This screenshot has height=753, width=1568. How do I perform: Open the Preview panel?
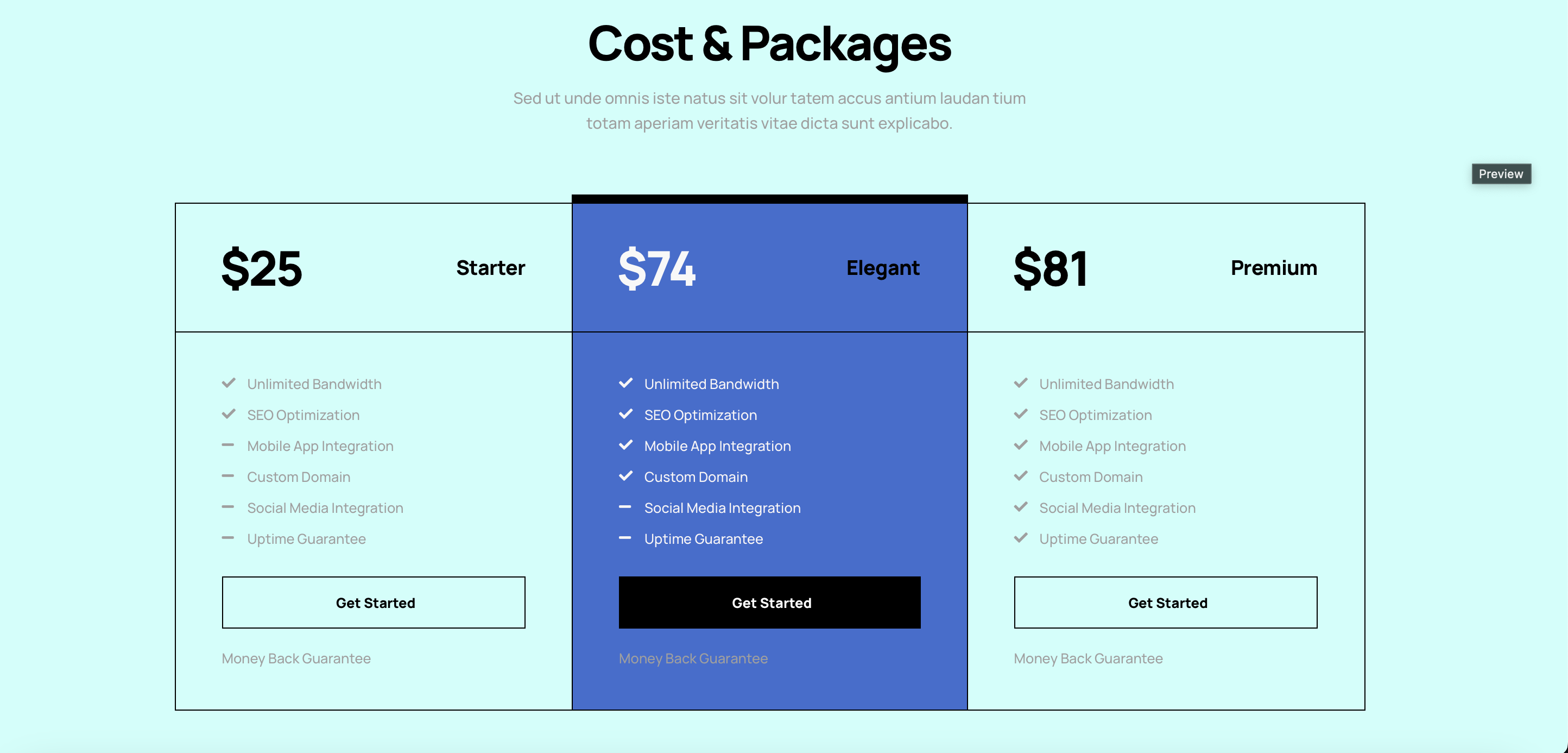pyautogui.click(x=1501, y=174)
